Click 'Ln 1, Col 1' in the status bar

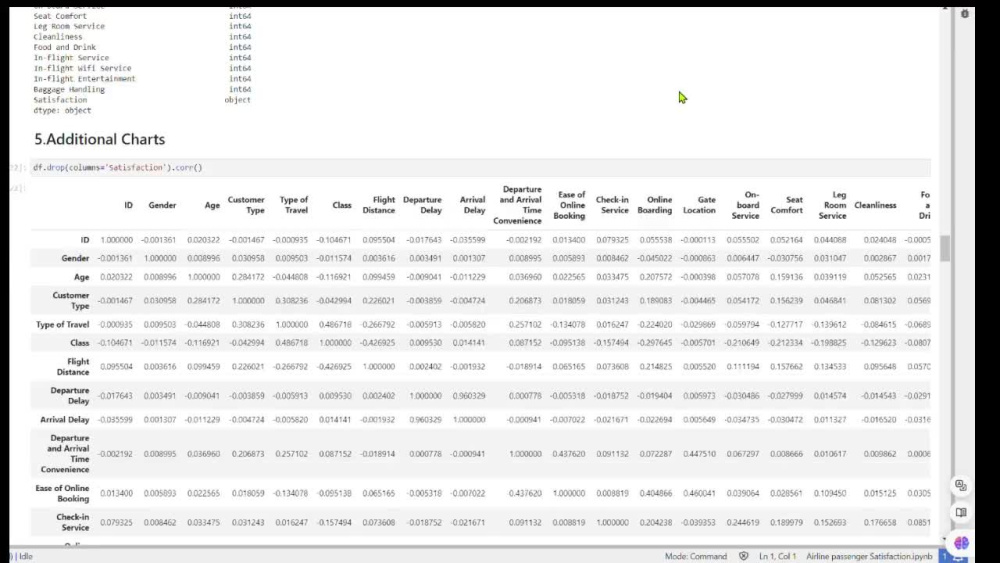coord(777,556)
